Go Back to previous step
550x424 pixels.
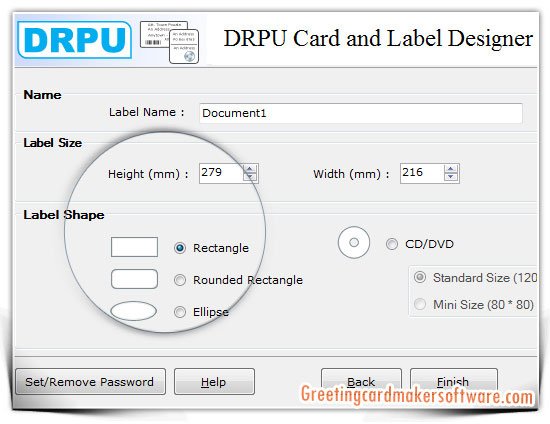click(361, 382)
